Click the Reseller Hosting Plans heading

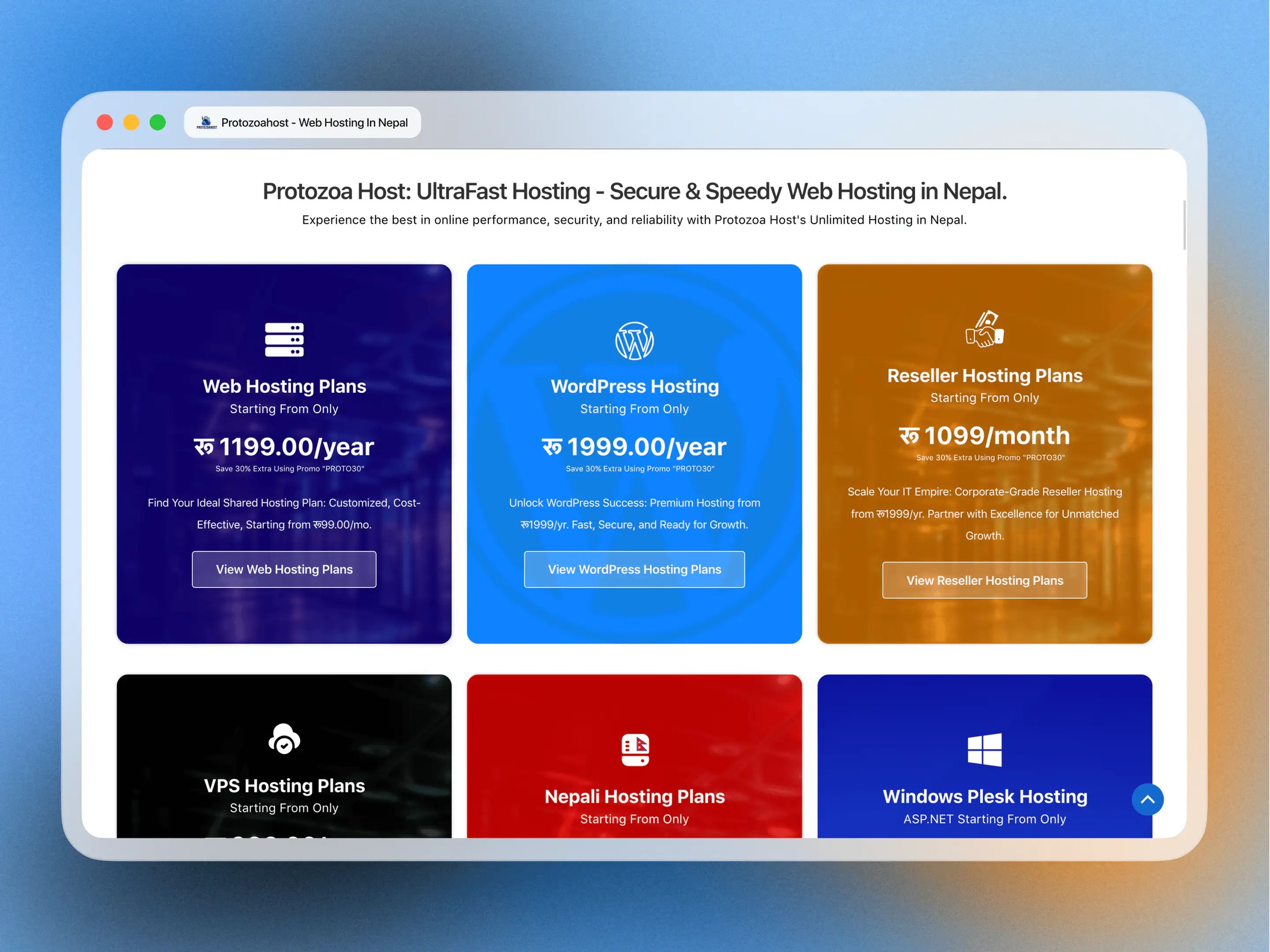pos(985,376)
